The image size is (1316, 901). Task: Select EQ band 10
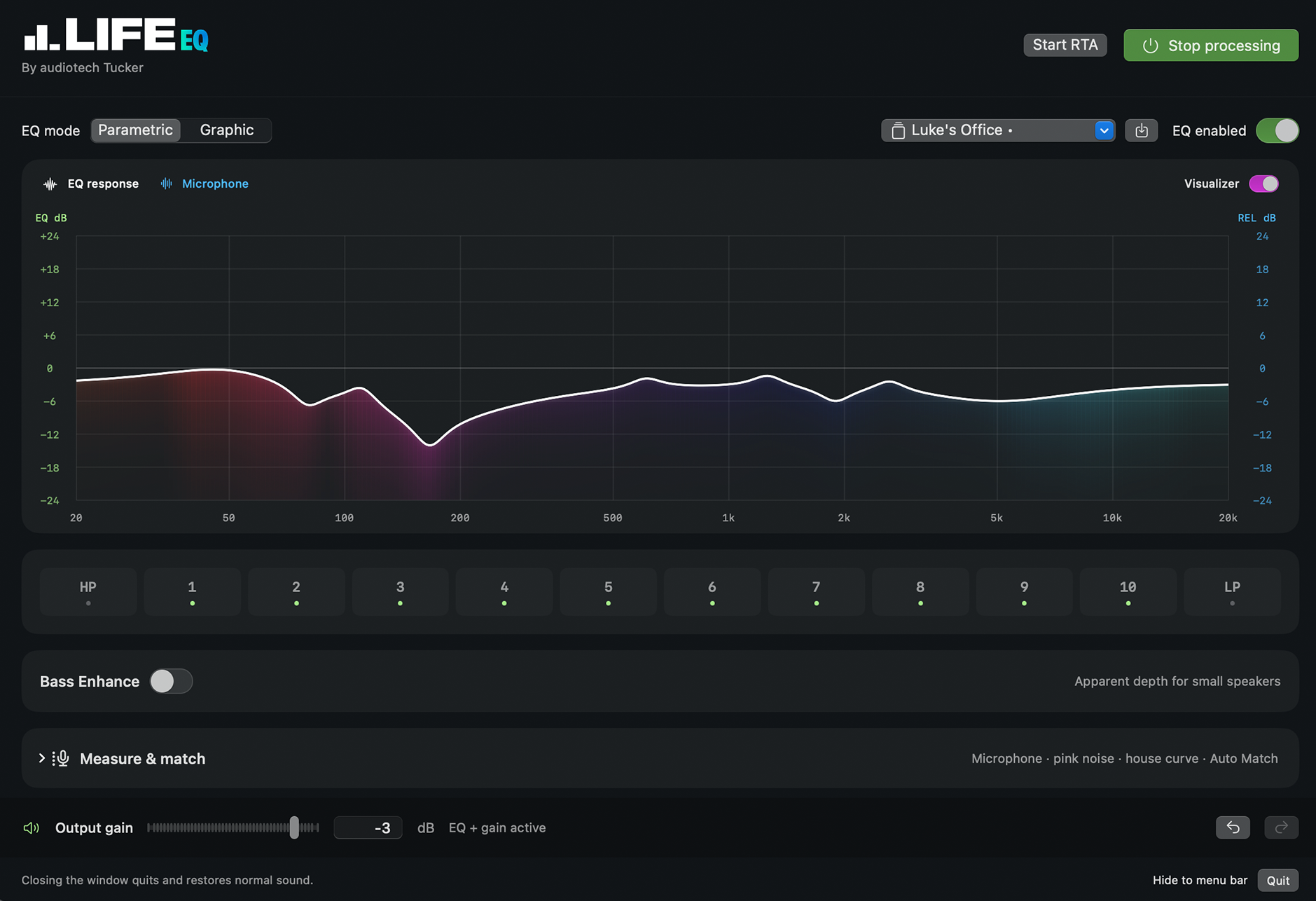click(1128, 592)
